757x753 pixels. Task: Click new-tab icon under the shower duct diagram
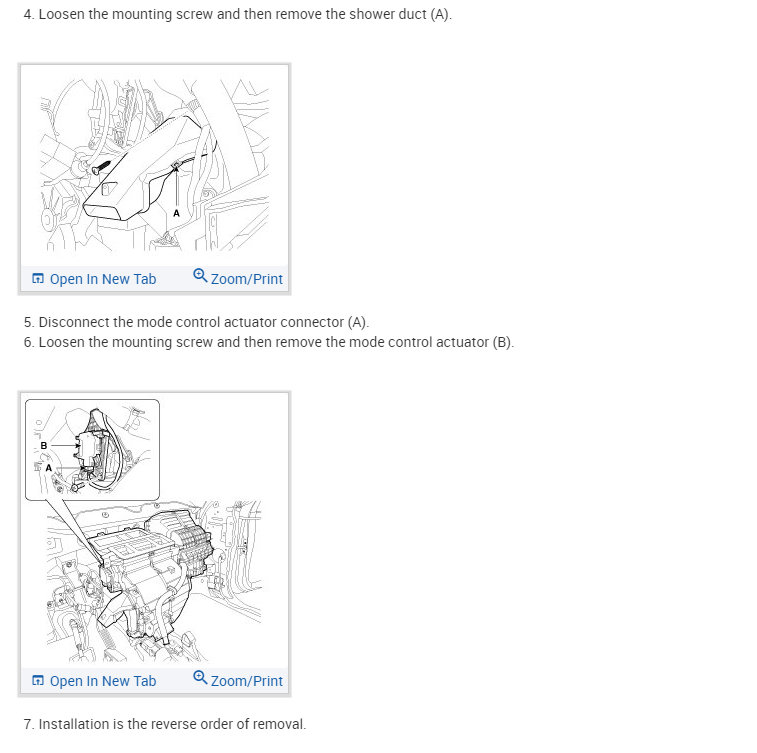(38, 279)
